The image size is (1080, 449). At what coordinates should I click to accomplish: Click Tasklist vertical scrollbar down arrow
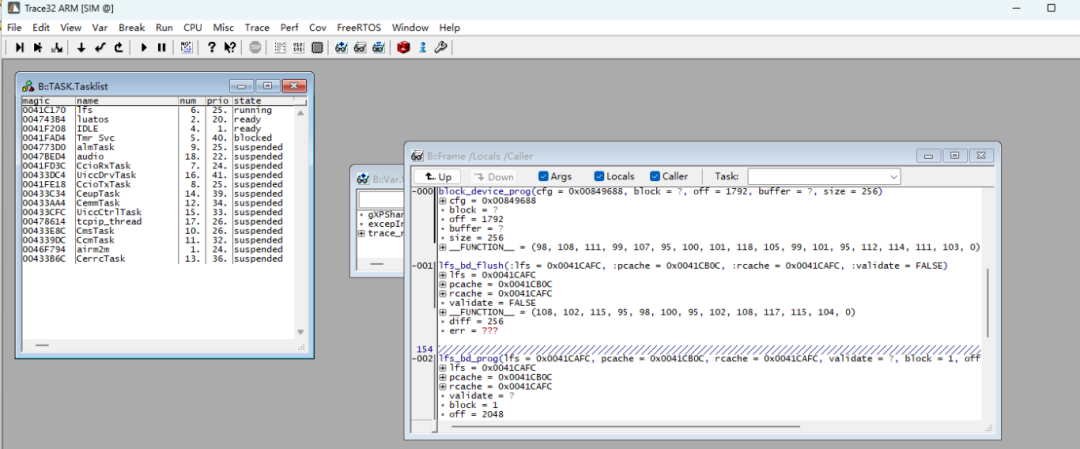300,332
